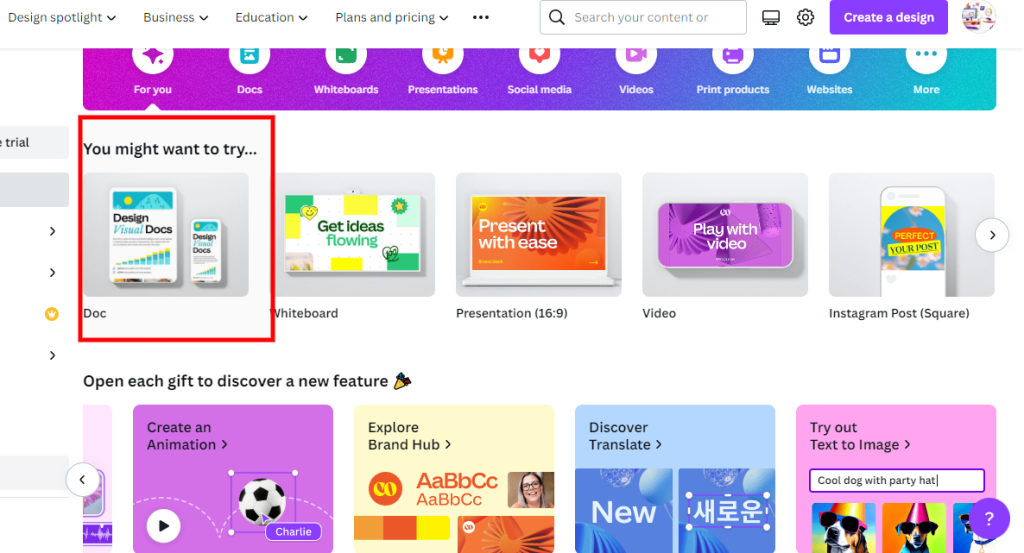Expand the Business menu

(x=176, y=18)
